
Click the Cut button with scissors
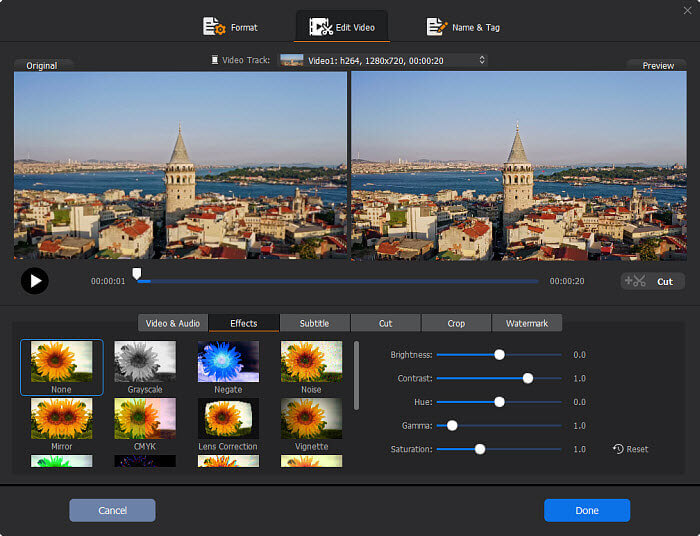click(x=653, y=281)
